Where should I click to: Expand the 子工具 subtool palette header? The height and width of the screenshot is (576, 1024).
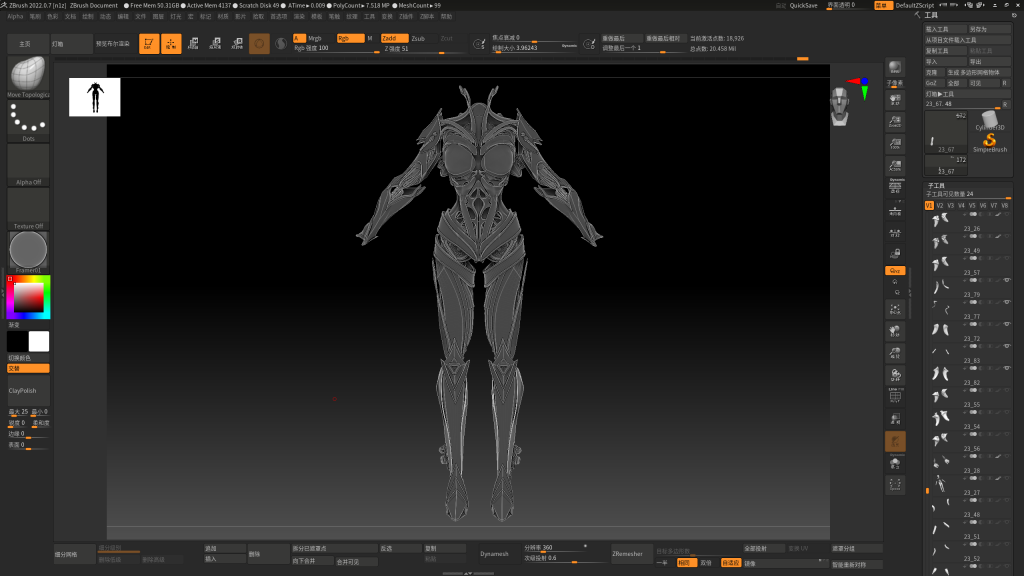click(x=937, y=185)
